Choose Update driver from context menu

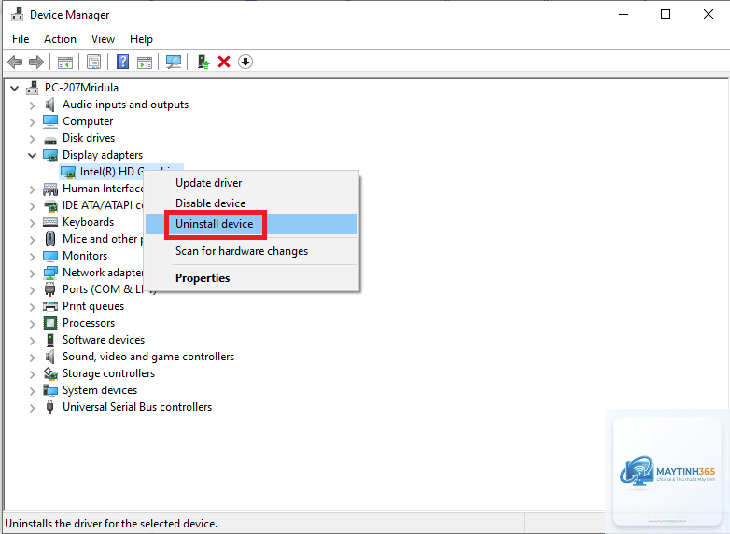(x=251, y=183)
